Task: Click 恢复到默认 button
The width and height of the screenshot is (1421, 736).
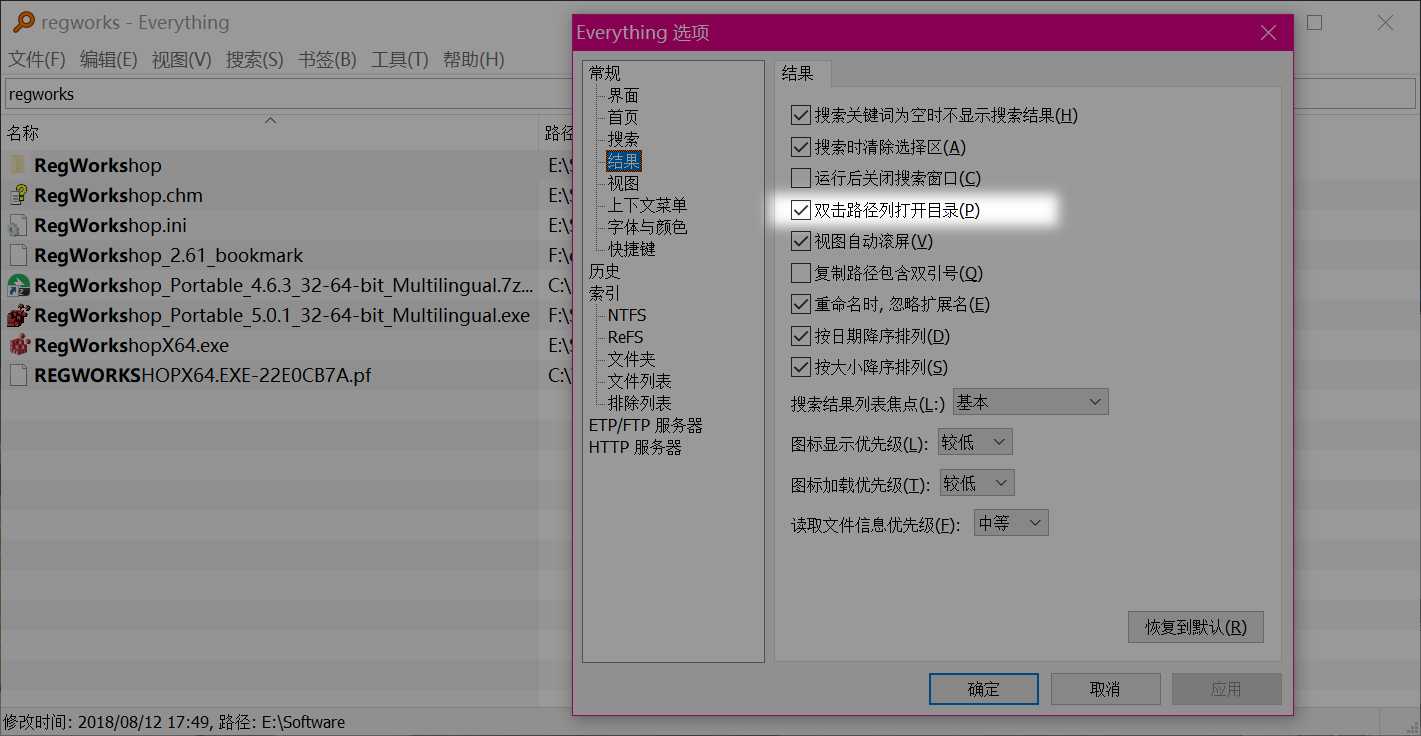Action: point(1195,627)
